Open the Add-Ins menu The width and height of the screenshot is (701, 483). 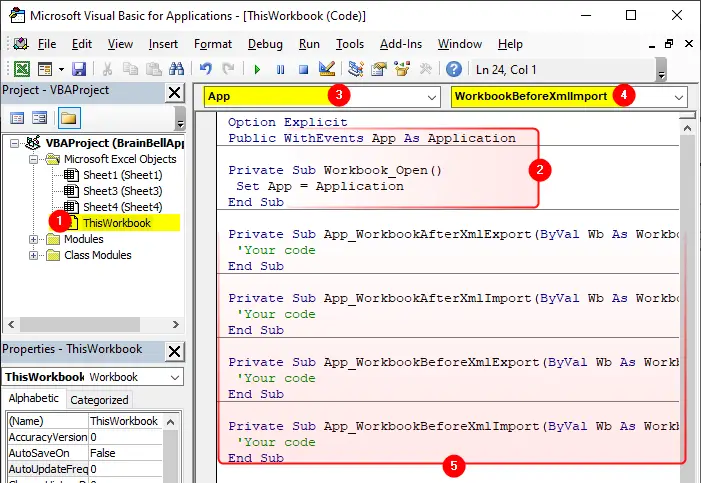pyautogui.click(x=401, y=44)
